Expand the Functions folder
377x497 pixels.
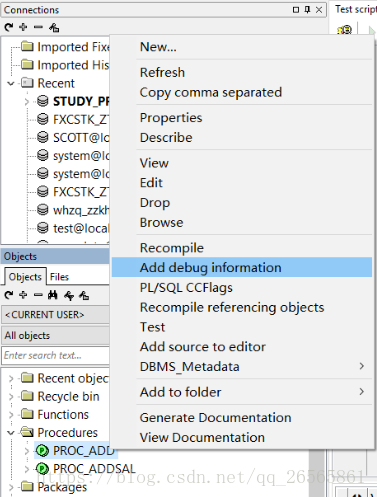coord(11,415)
